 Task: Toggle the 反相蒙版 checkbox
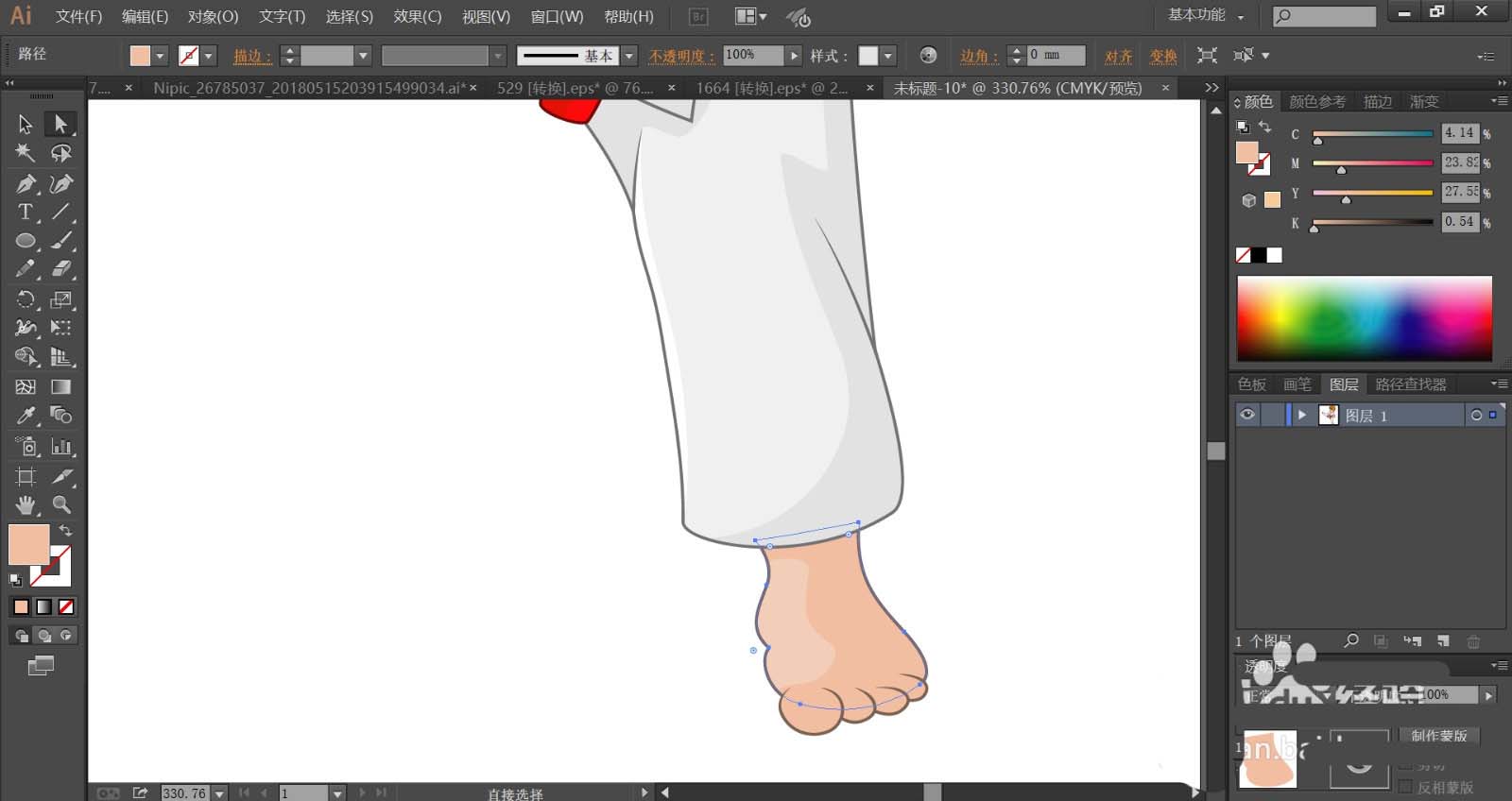[1406, 787]
